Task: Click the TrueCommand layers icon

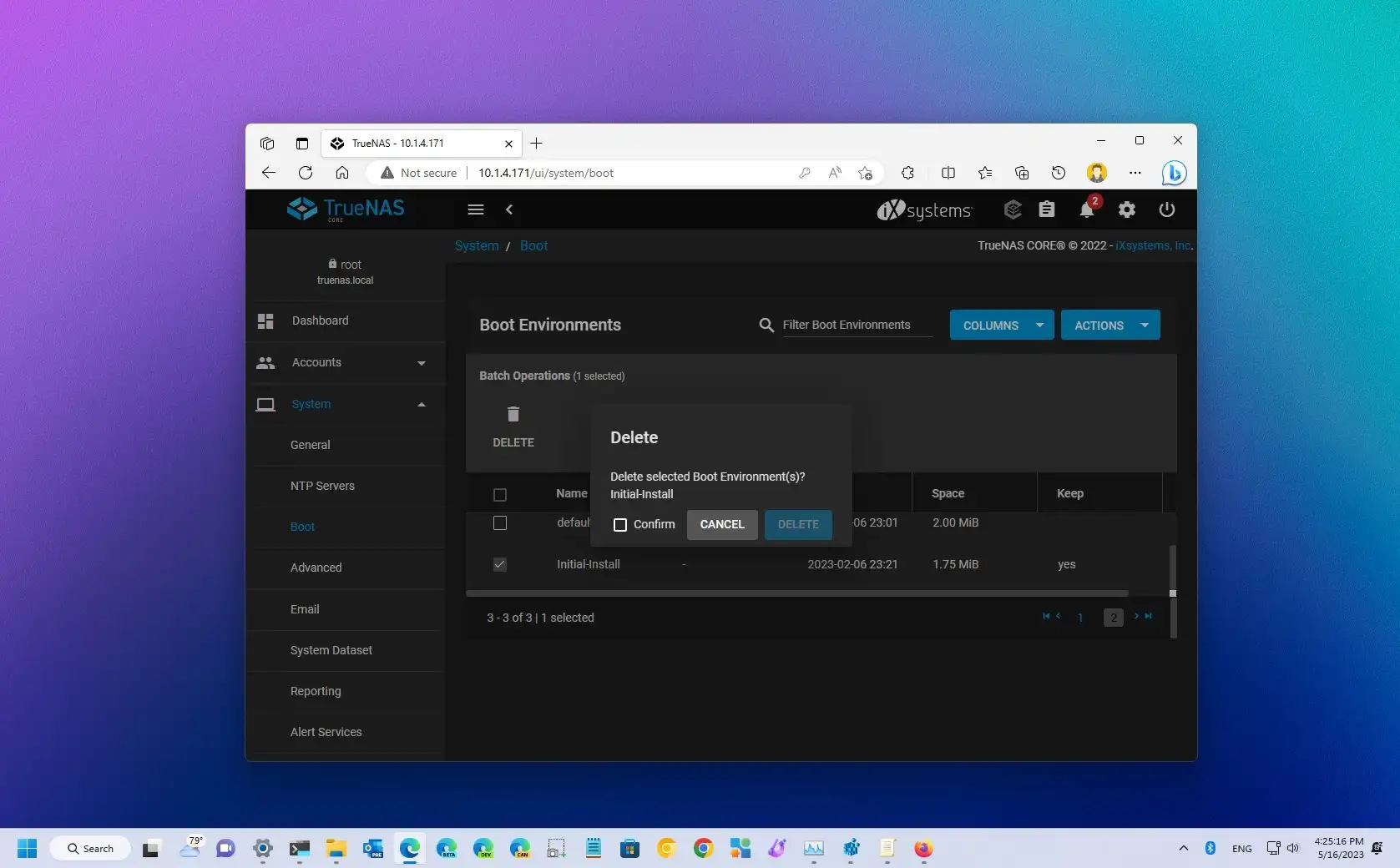Action: click(x=1012, y=209)
